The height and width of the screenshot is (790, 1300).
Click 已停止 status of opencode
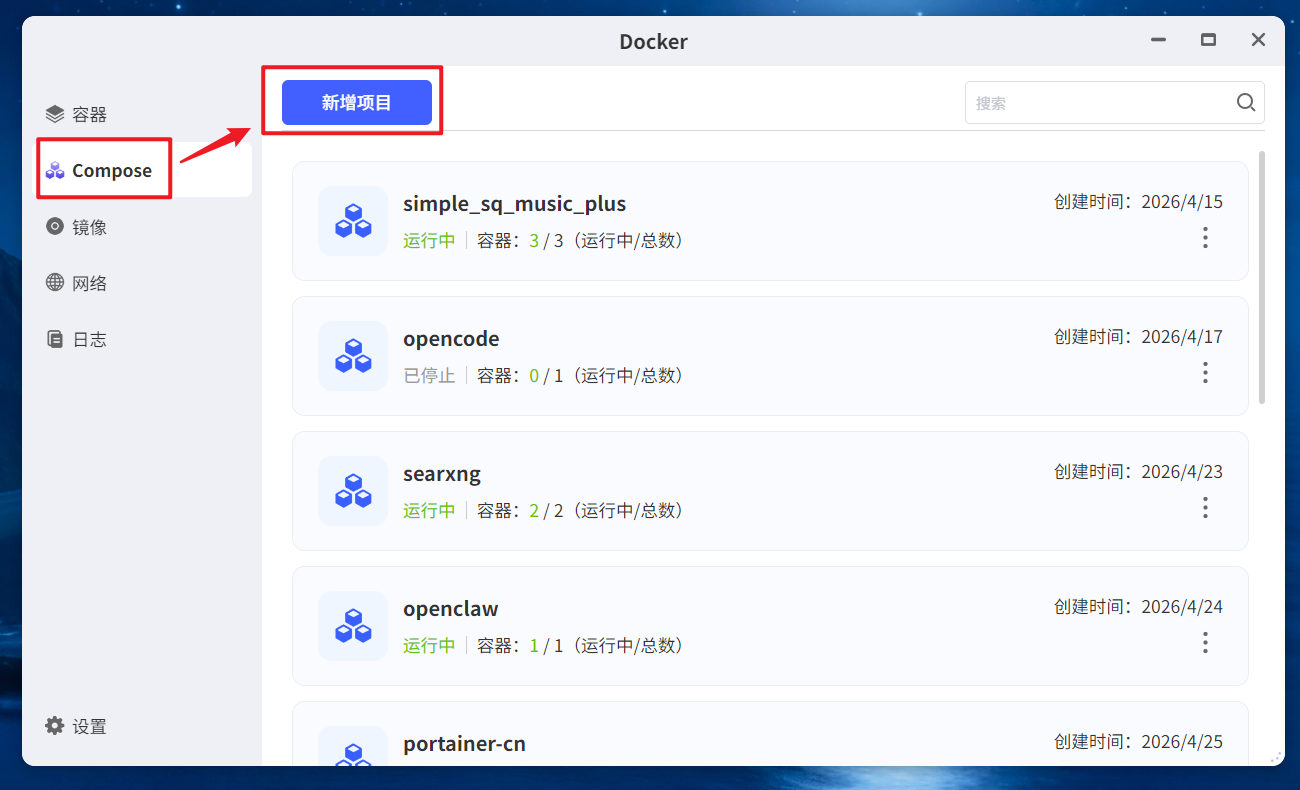429,375
